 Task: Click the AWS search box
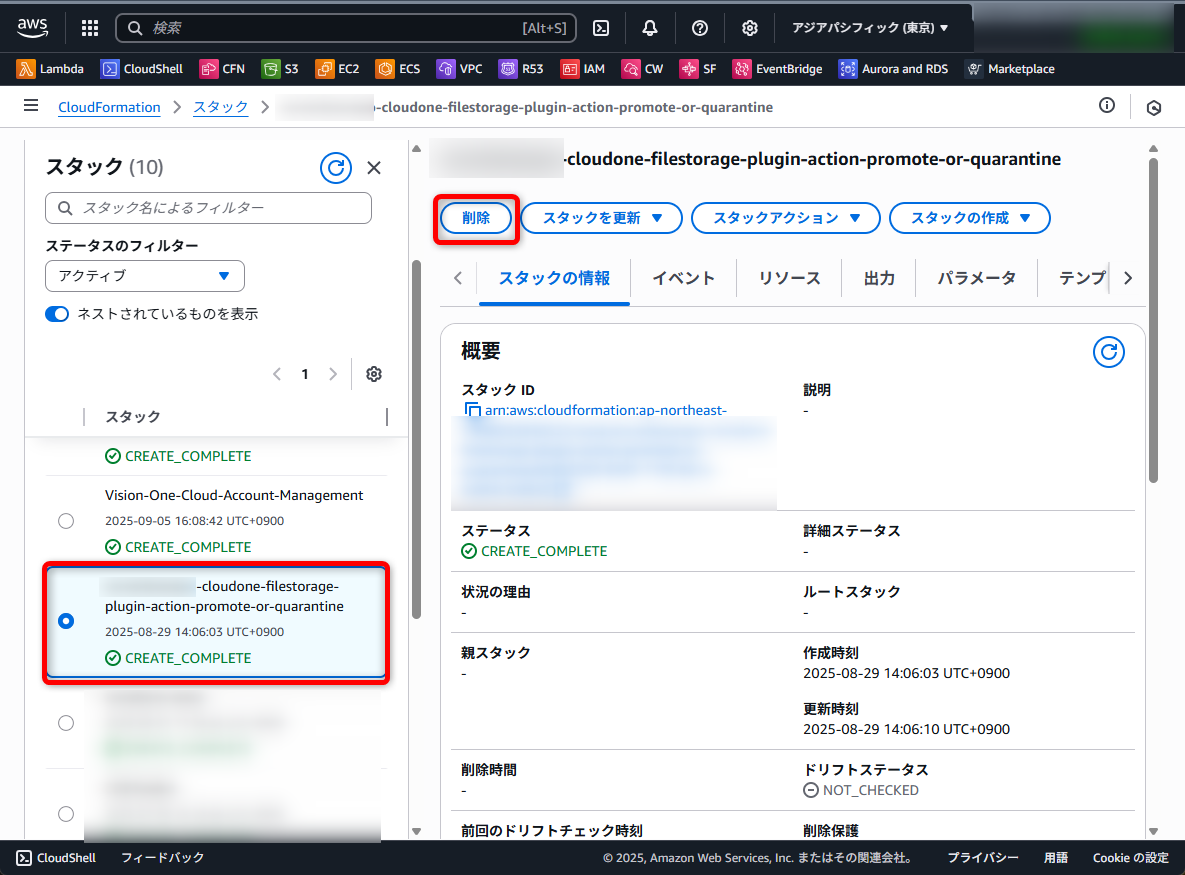346,28
